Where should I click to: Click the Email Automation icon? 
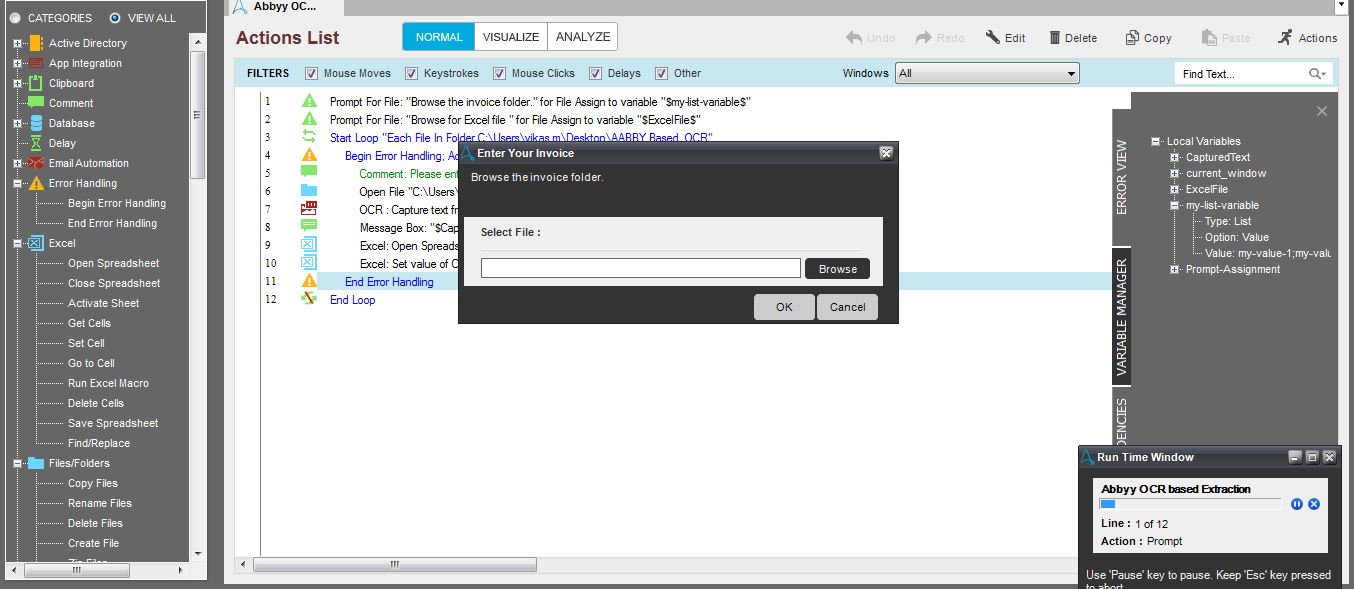coord(36,163)
